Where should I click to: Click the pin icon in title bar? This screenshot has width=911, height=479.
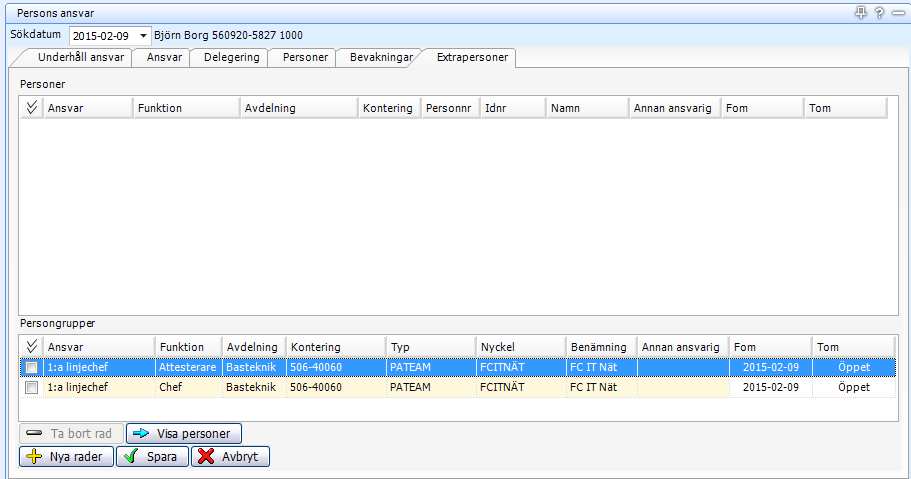(x=860, y=12)
